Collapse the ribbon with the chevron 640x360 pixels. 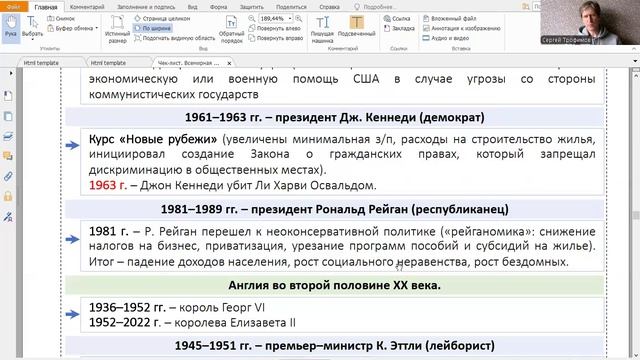[x=635, y=49]
